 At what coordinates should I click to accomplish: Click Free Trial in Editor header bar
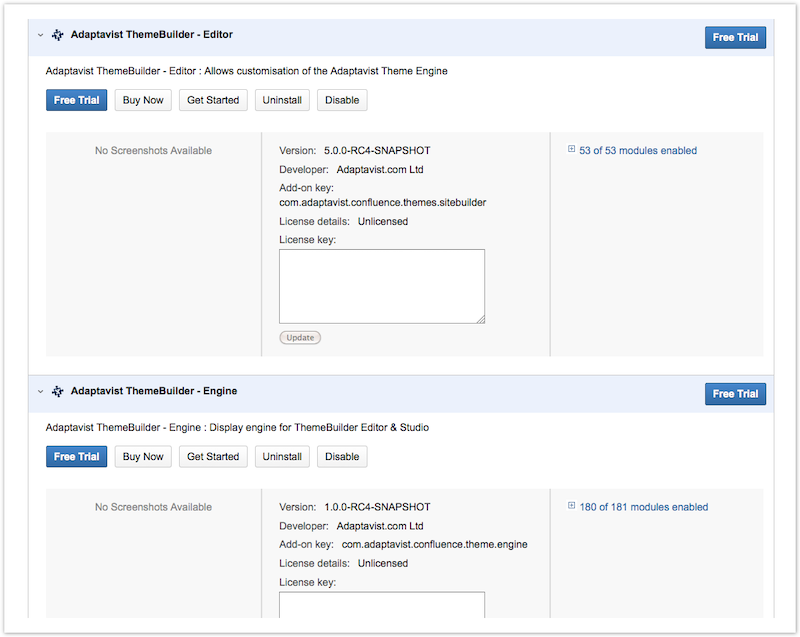click(x=735, y=37)
